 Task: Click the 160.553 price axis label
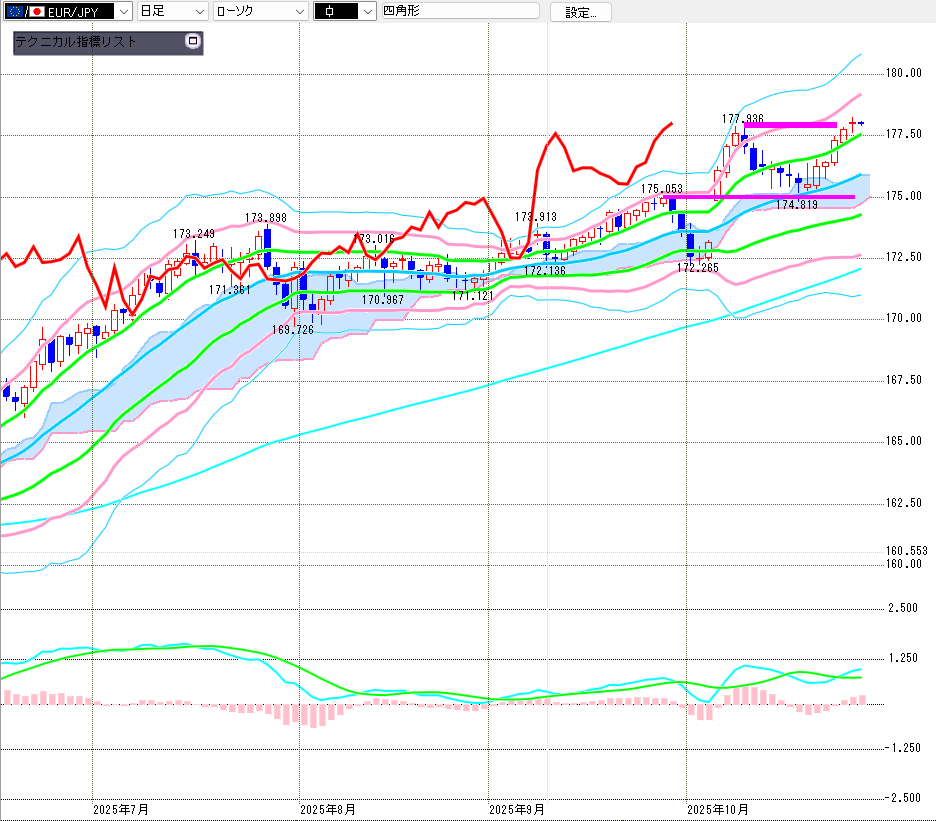[906, 551]
